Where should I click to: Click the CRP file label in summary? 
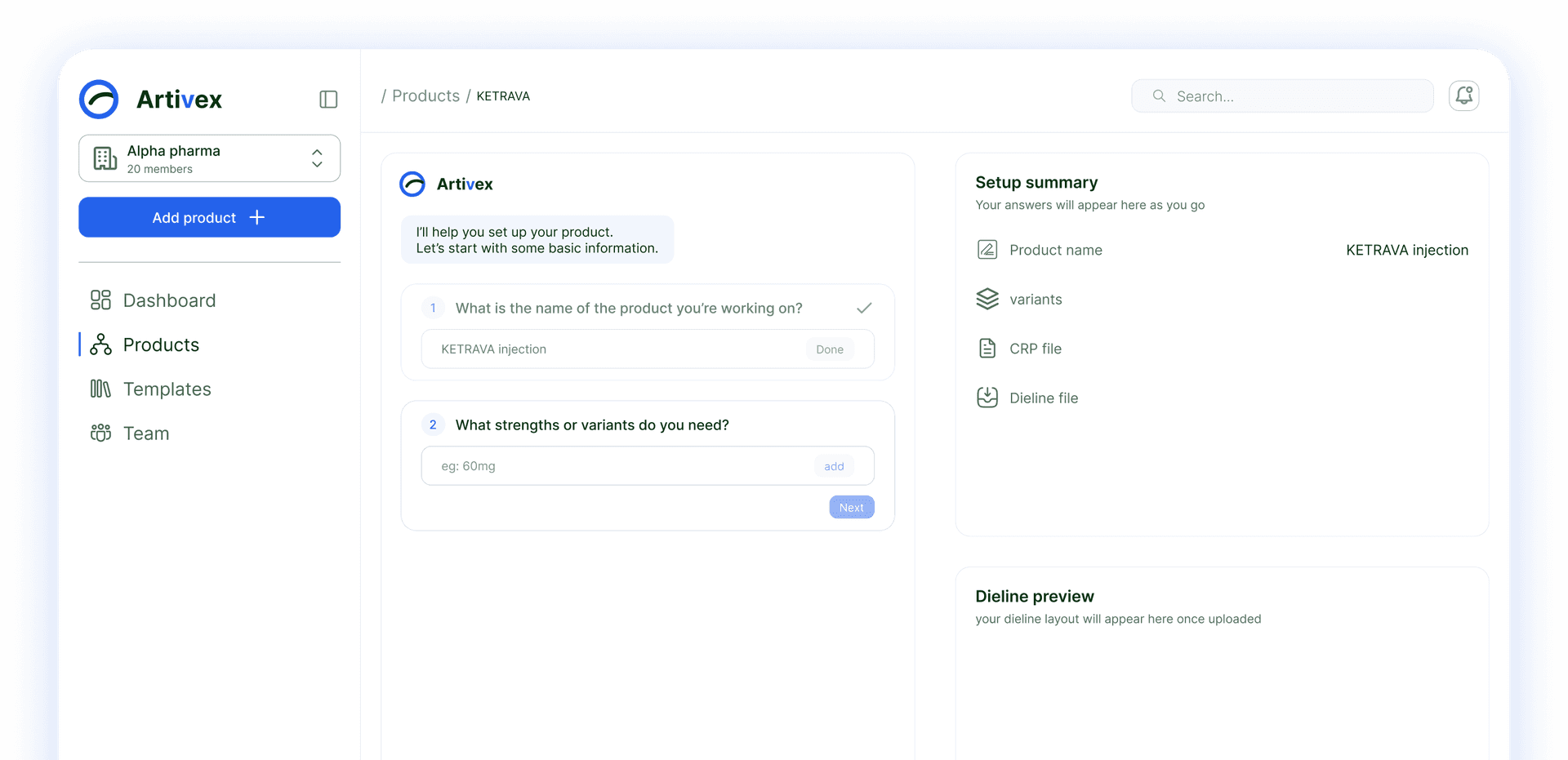click(1036, 349)
